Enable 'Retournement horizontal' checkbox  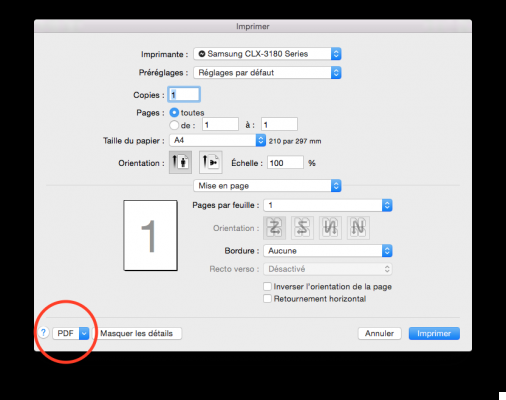coord(267,299)
